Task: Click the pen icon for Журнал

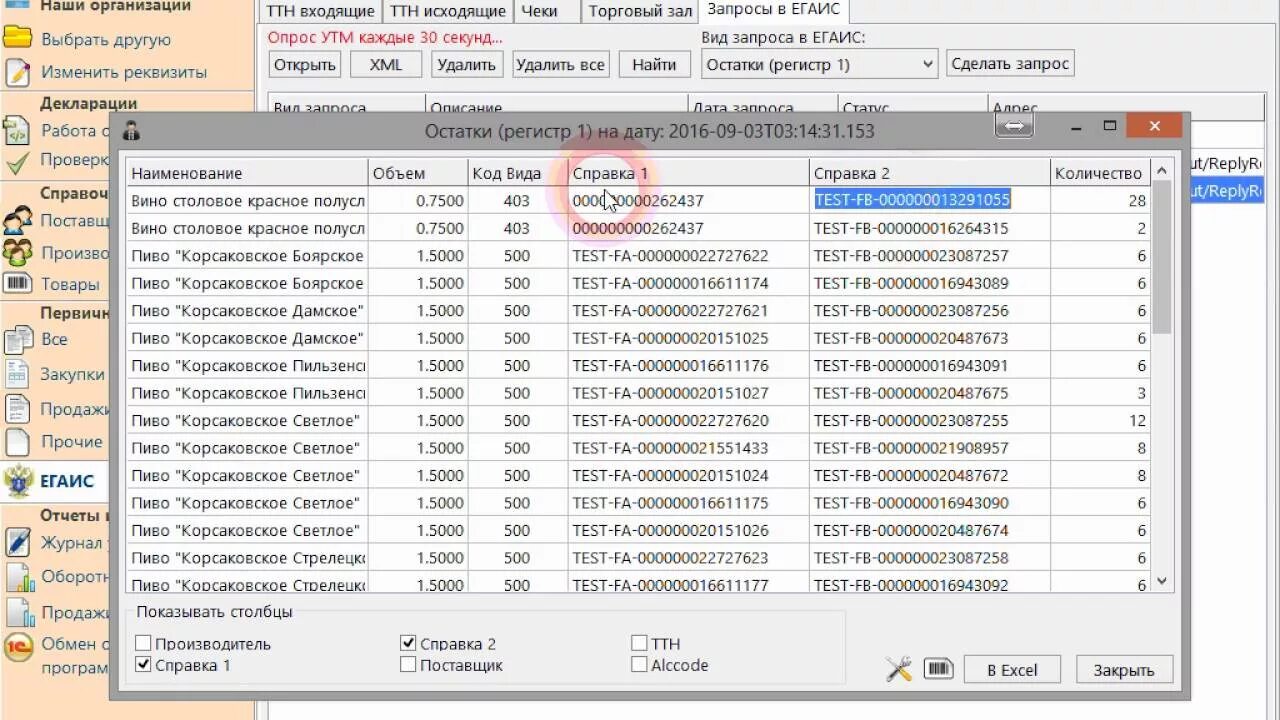Action: [18, 543]
